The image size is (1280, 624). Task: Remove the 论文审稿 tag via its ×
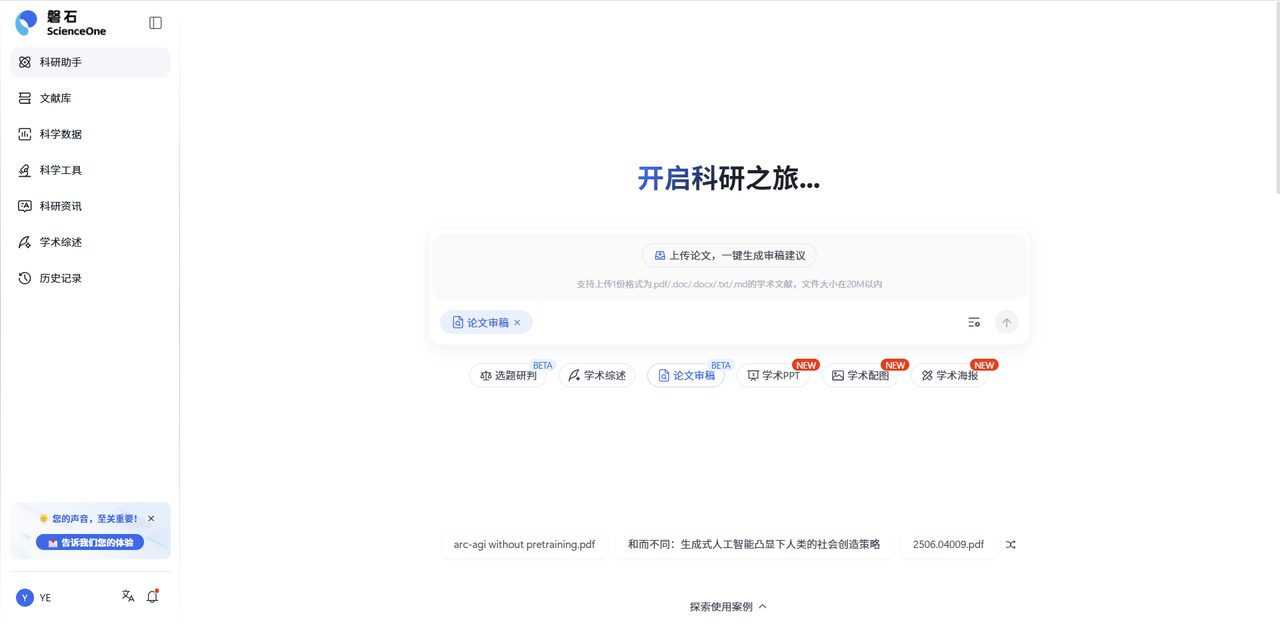(x=518, y=322)
